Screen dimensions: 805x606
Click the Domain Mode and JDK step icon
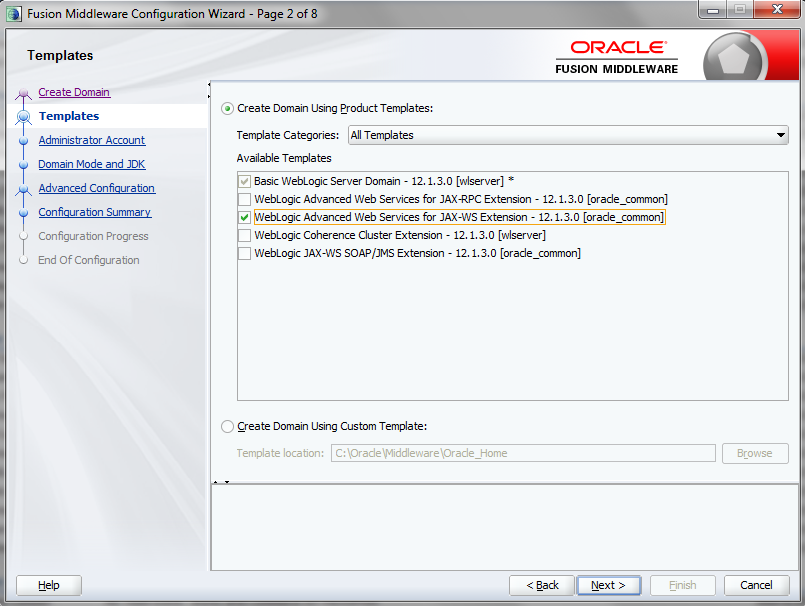pyautogui.click(x=22, y=164)
